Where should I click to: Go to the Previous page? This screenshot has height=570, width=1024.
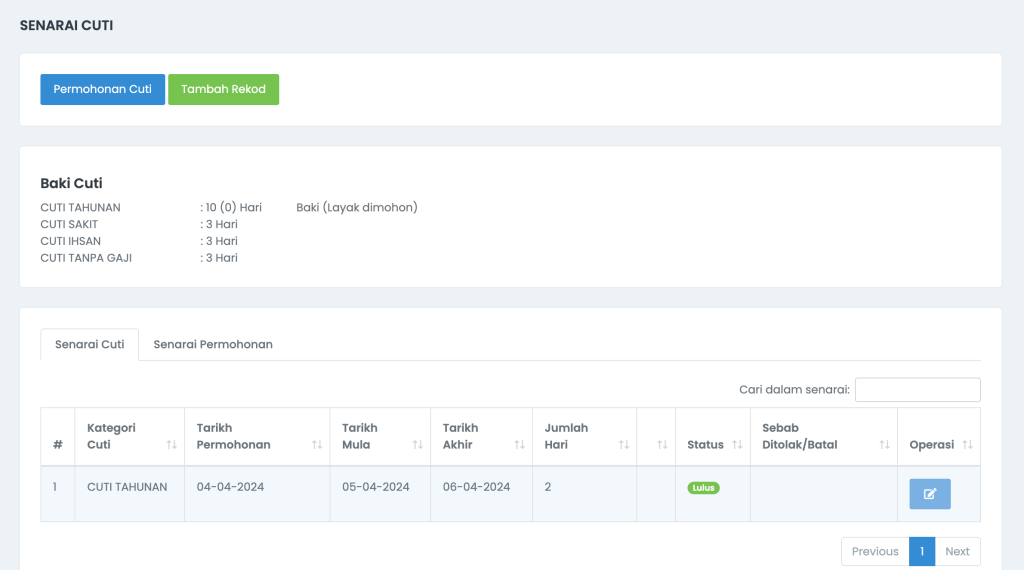tap(875, 551)
